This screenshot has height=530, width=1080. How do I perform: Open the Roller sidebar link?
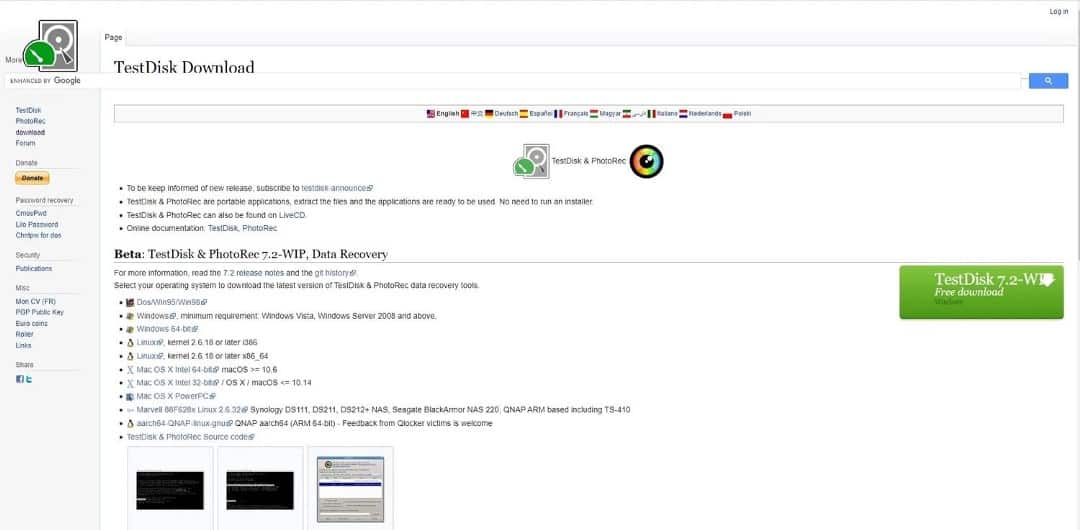[25, 334]
